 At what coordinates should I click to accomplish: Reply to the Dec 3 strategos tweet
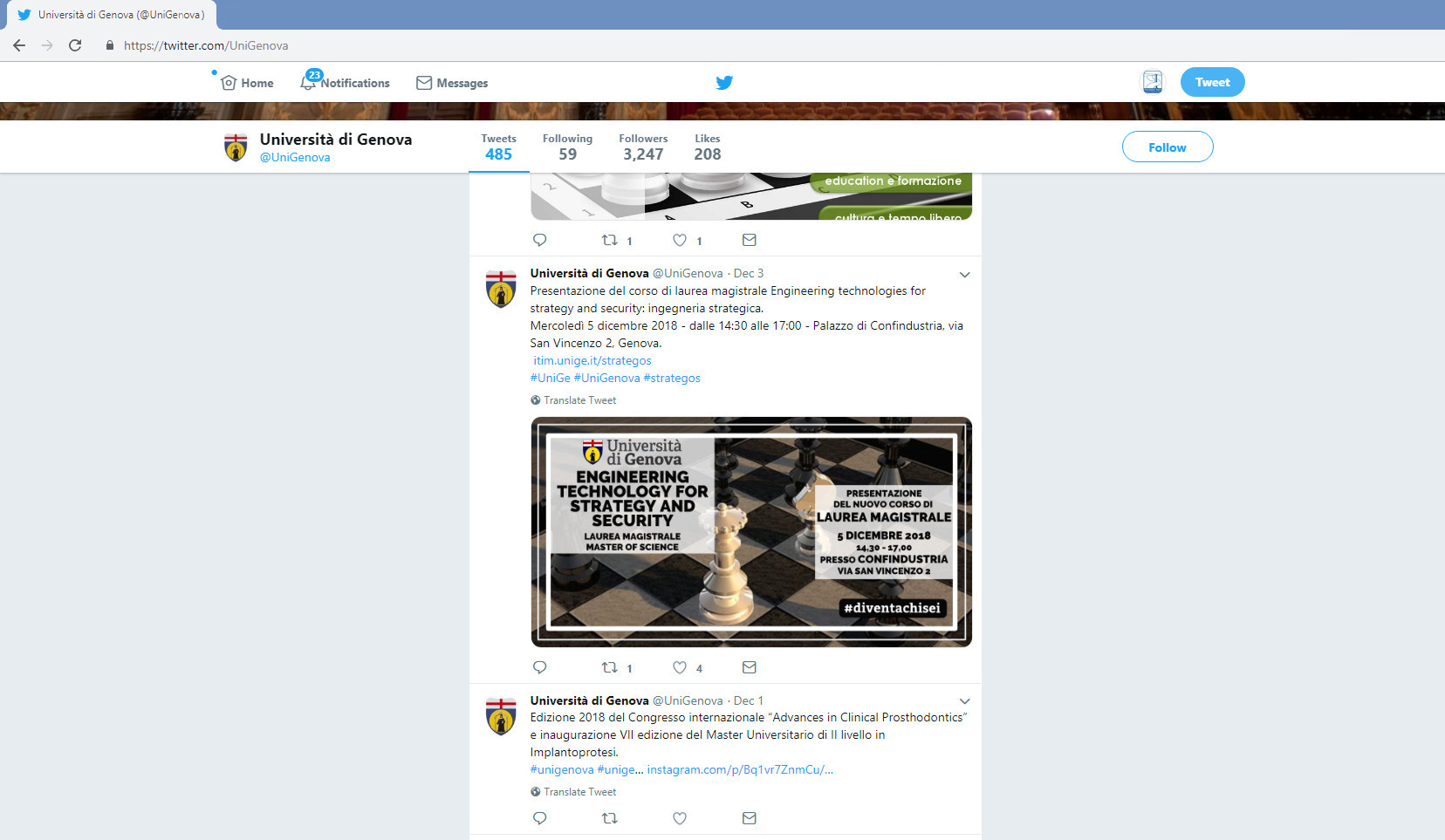(539, 667)
